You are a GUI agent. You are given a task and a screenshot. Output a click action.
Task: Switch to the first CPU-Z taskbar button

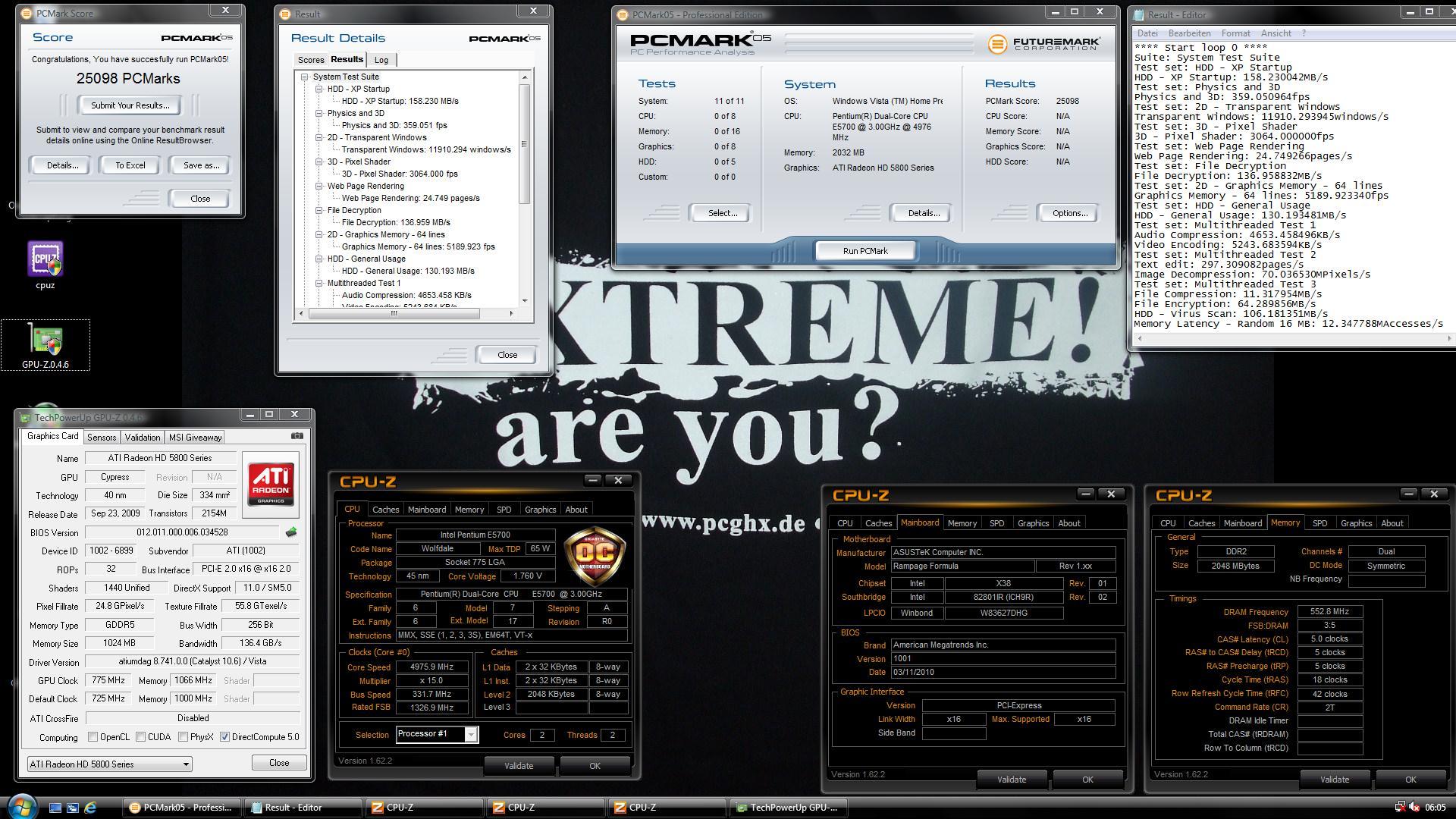(424, 808)
